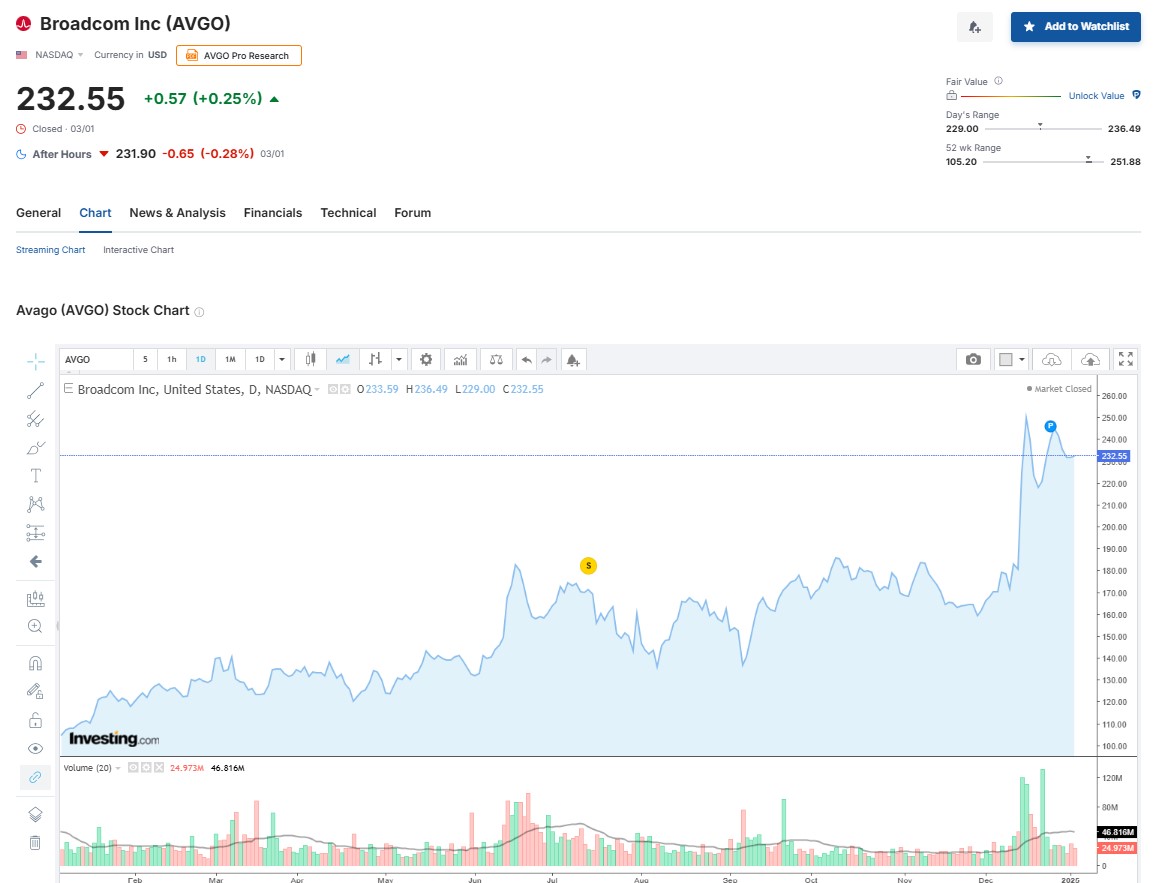
Task: Select the 1M interval
Action: point(230,359)
